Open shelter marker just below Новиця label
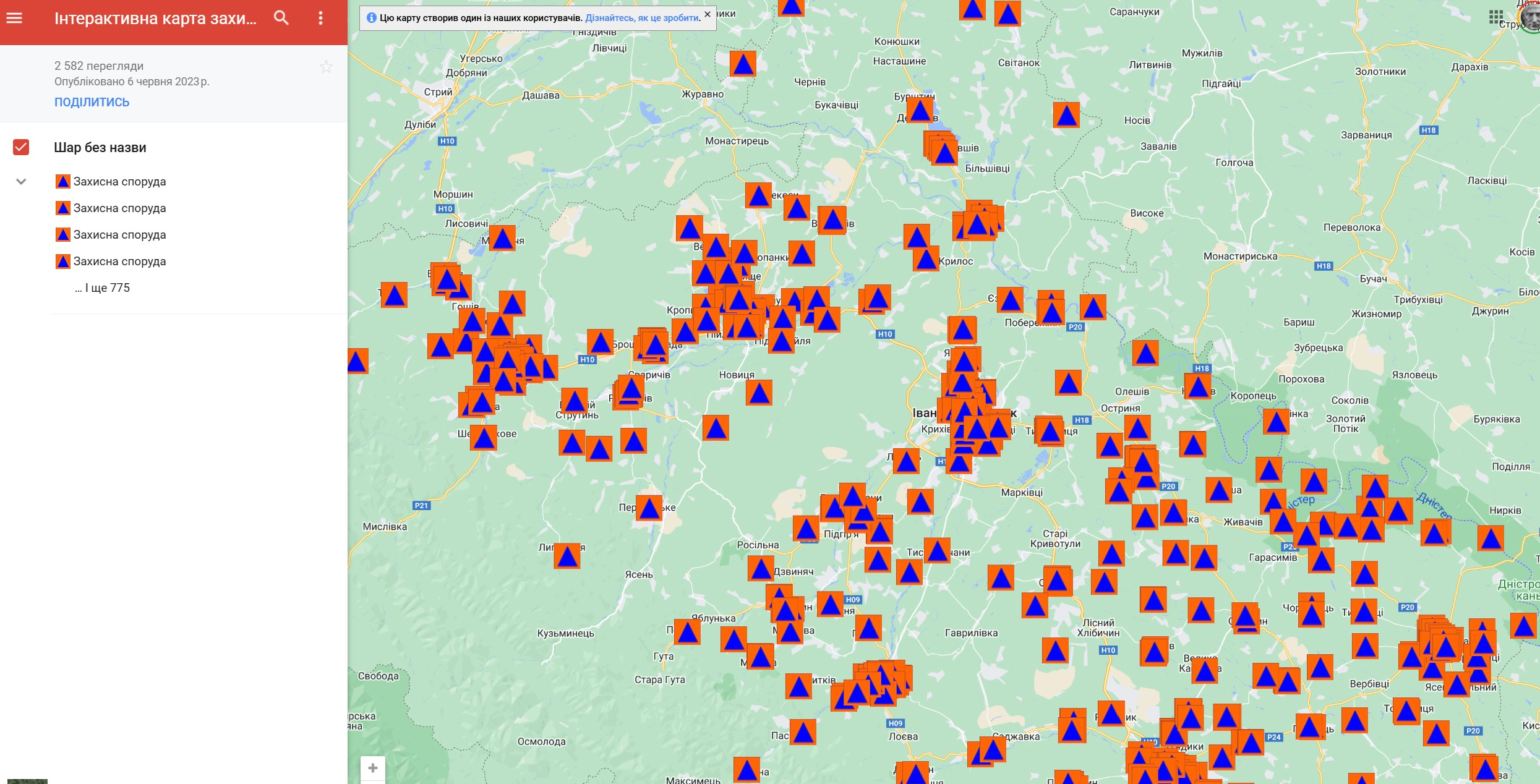The width and height of the screenshot is (1540, 784). [759, 393]
